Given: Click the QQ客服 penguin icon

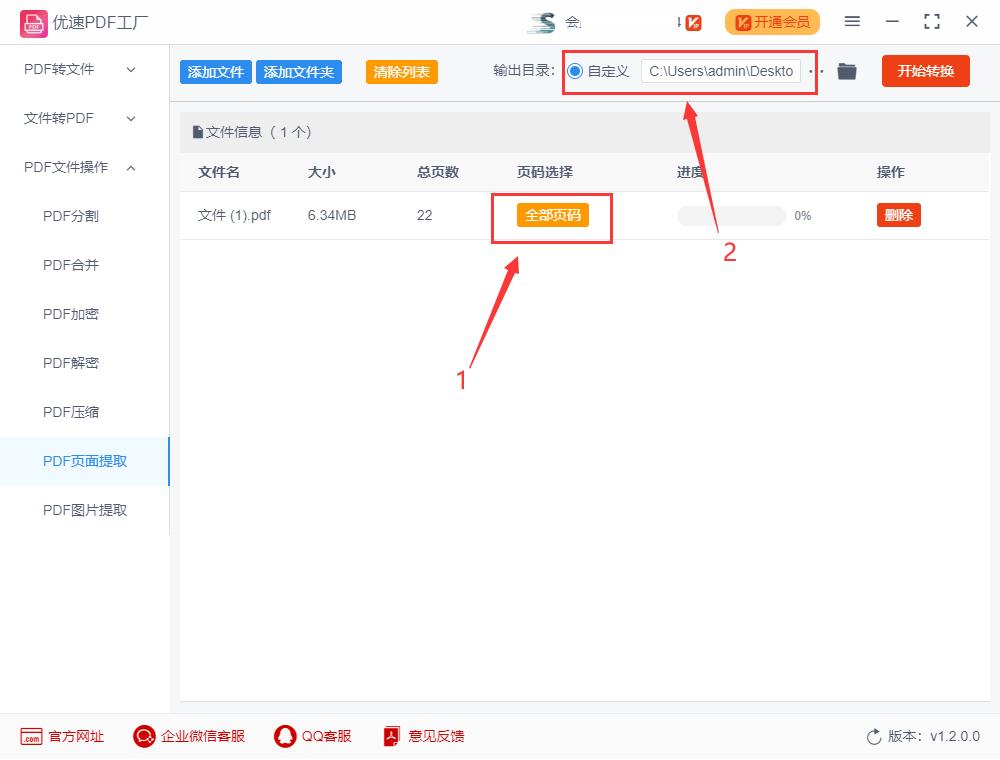Looking at the screenshot, I should 285,736.
